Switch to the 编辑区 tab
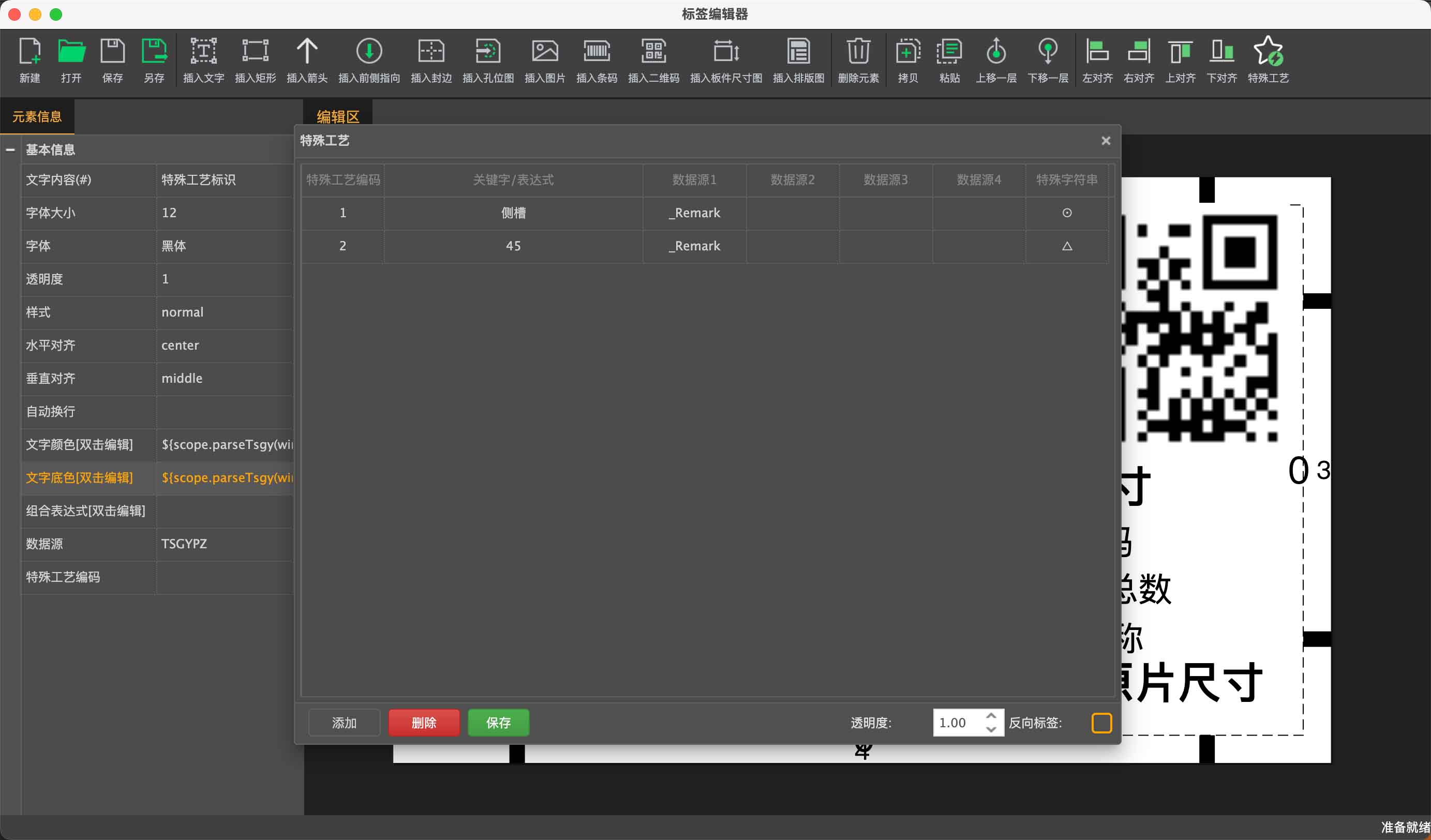The height and width of the screenshot is (840, 1431). [338, 117]
